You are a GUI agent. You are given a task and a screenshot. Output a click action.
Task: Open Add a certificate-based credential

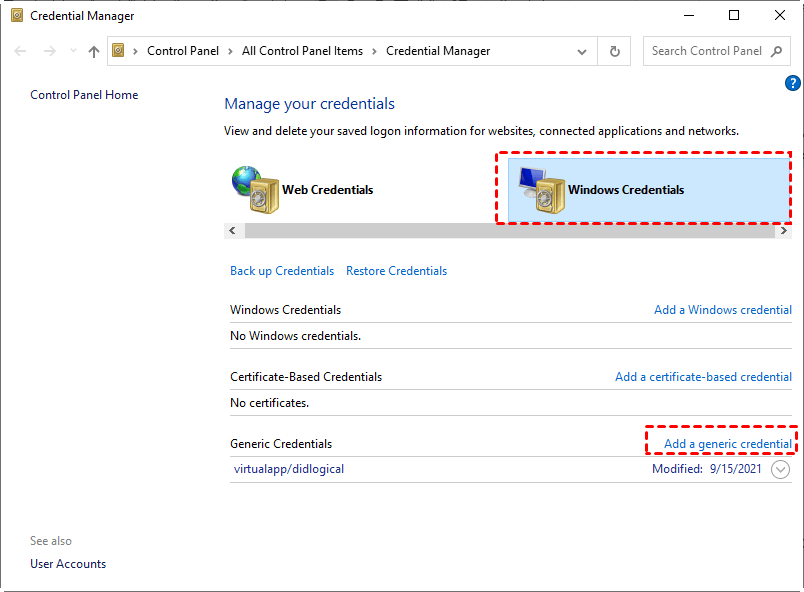pos(703,377)
